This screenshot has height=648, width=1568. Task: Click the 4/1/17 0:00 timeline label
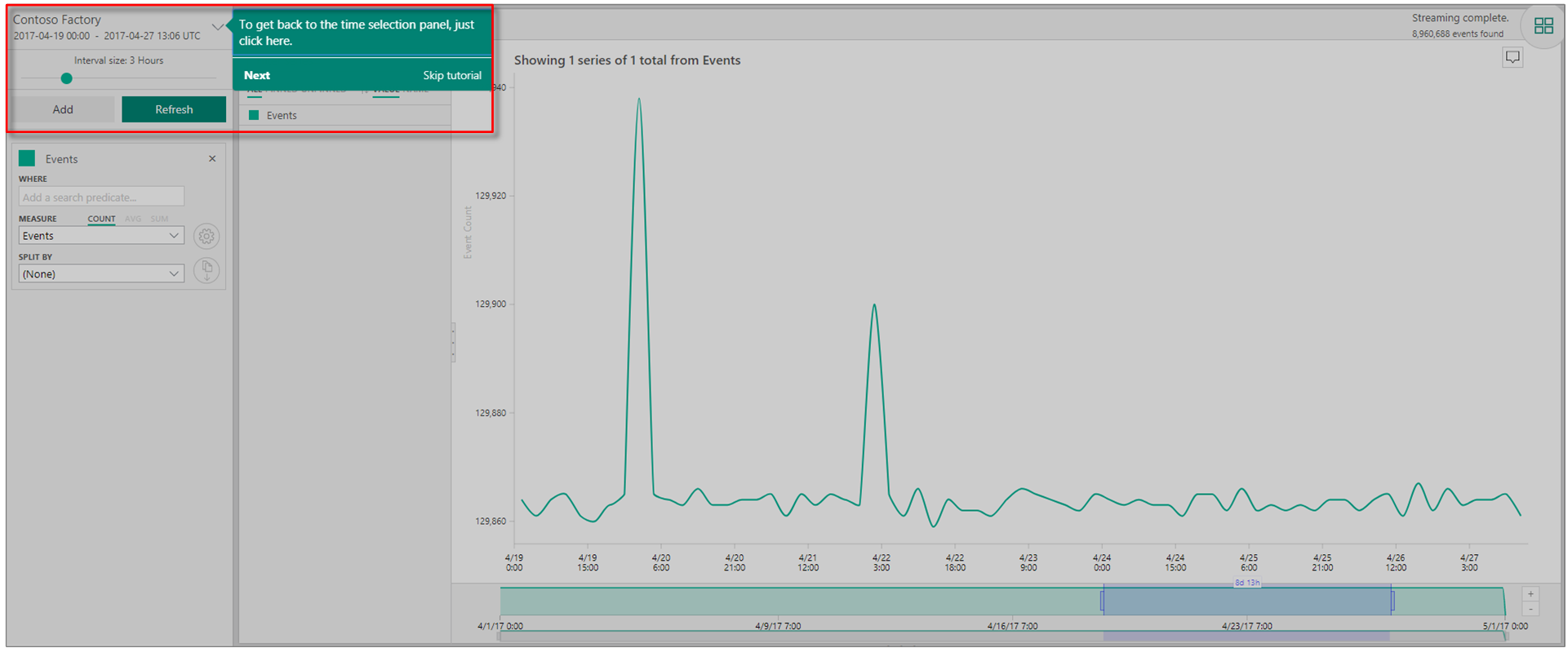(x=500, y=626)
